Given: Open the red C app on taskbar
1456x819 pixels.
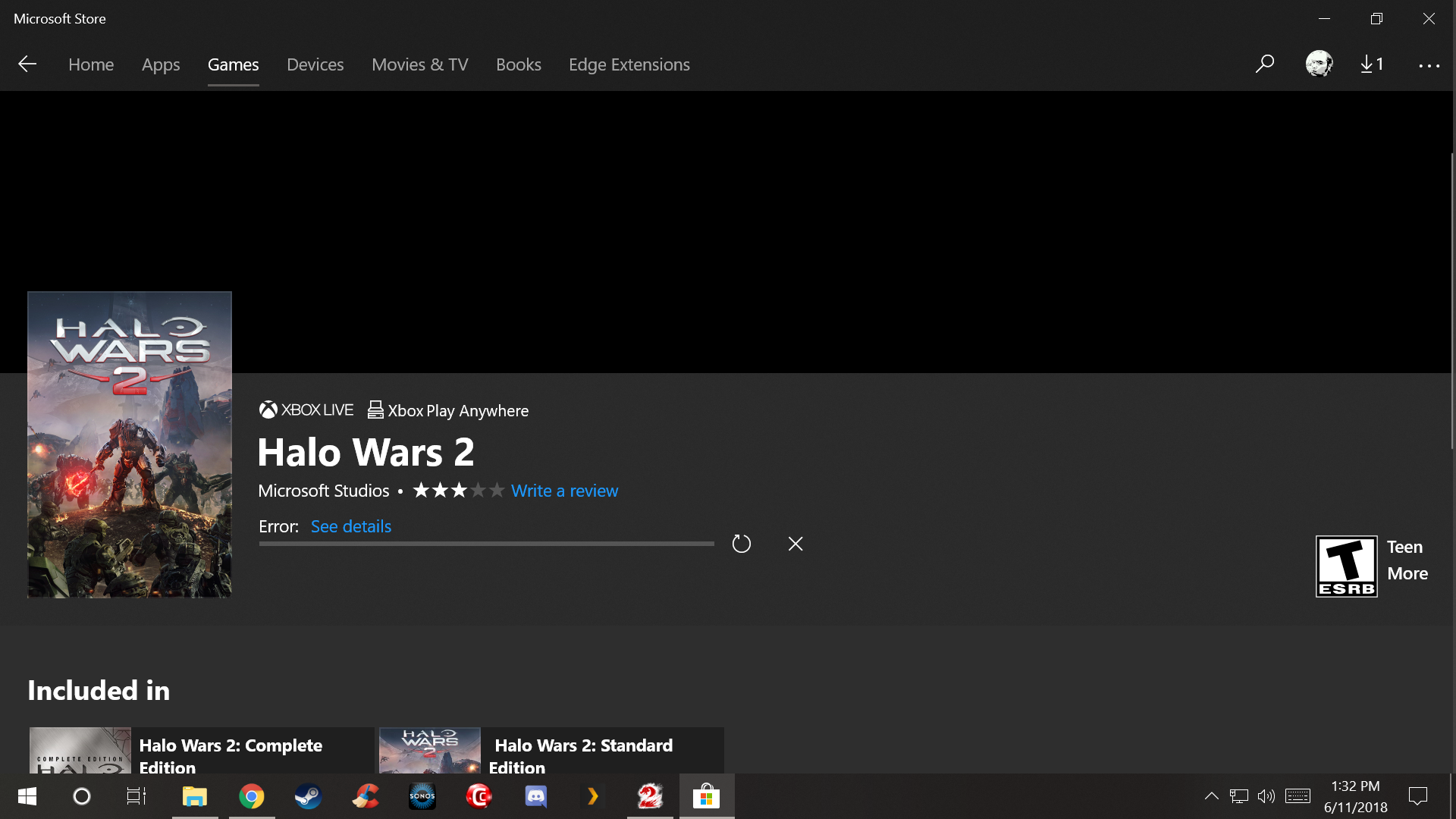Looking at the screenshot, I should (479, 796).
